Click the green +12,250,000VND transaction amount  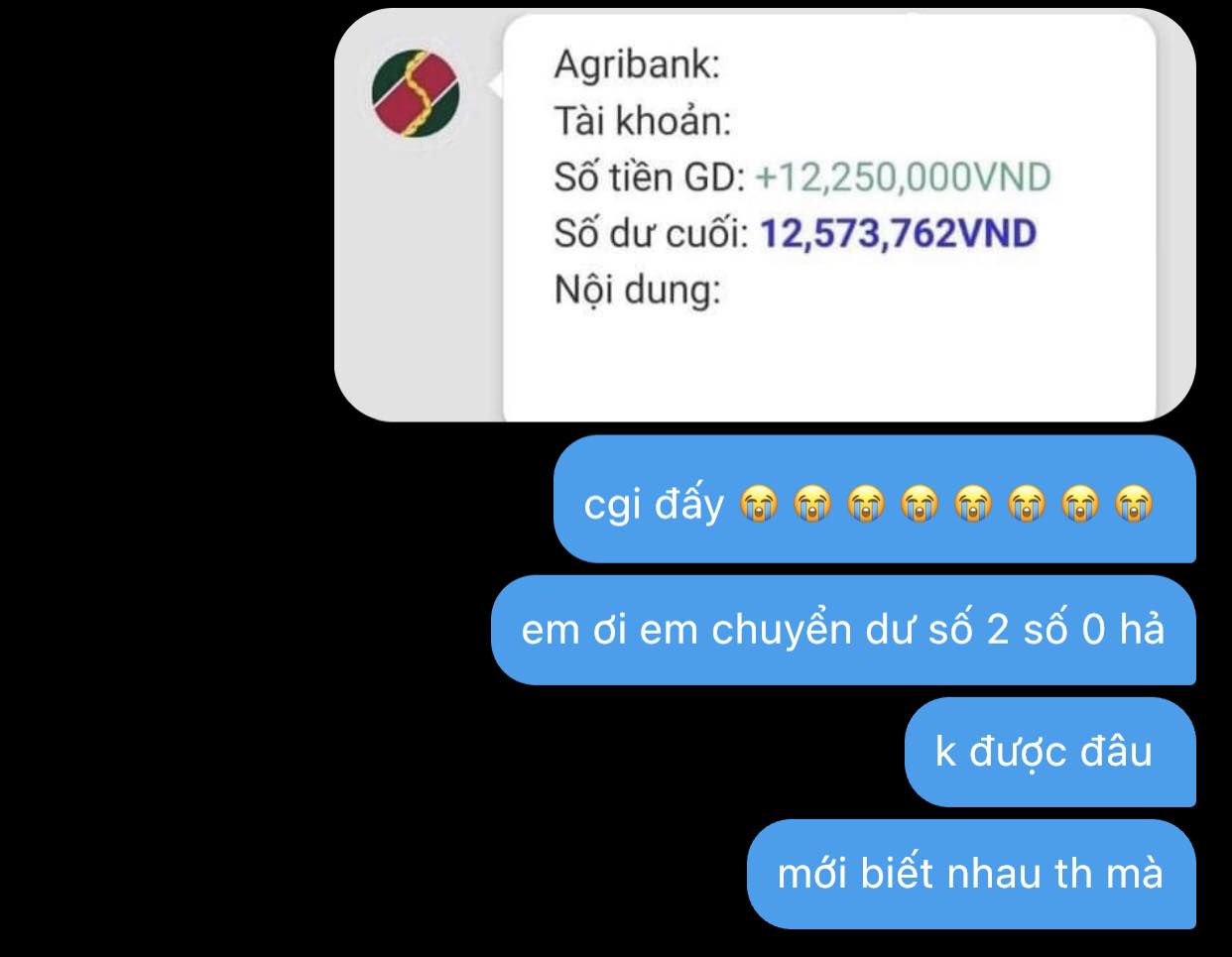[903, 178]
